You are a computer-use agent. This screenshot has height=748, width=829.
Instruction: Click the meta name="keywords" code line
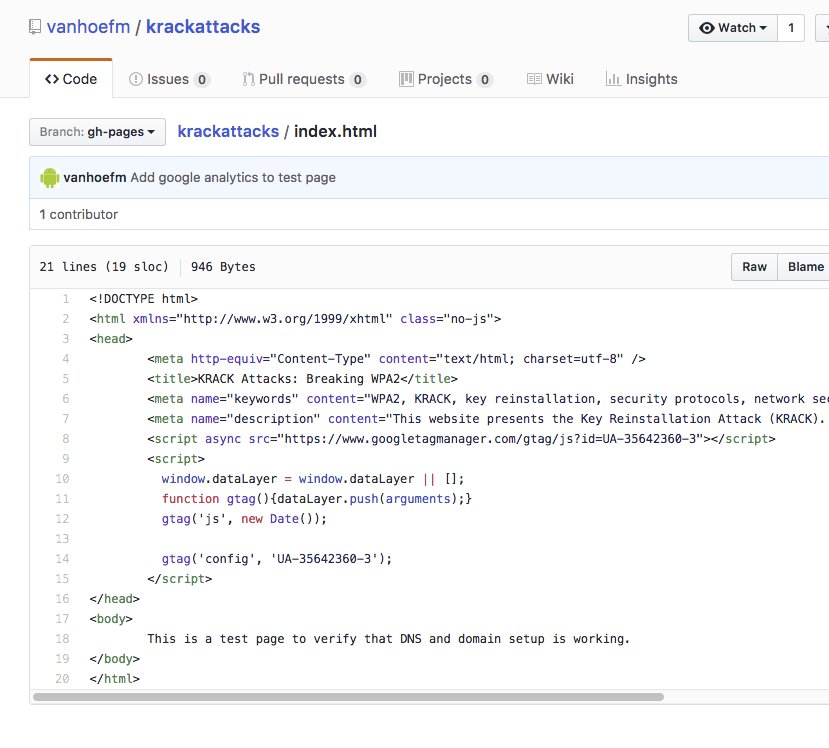488,399
